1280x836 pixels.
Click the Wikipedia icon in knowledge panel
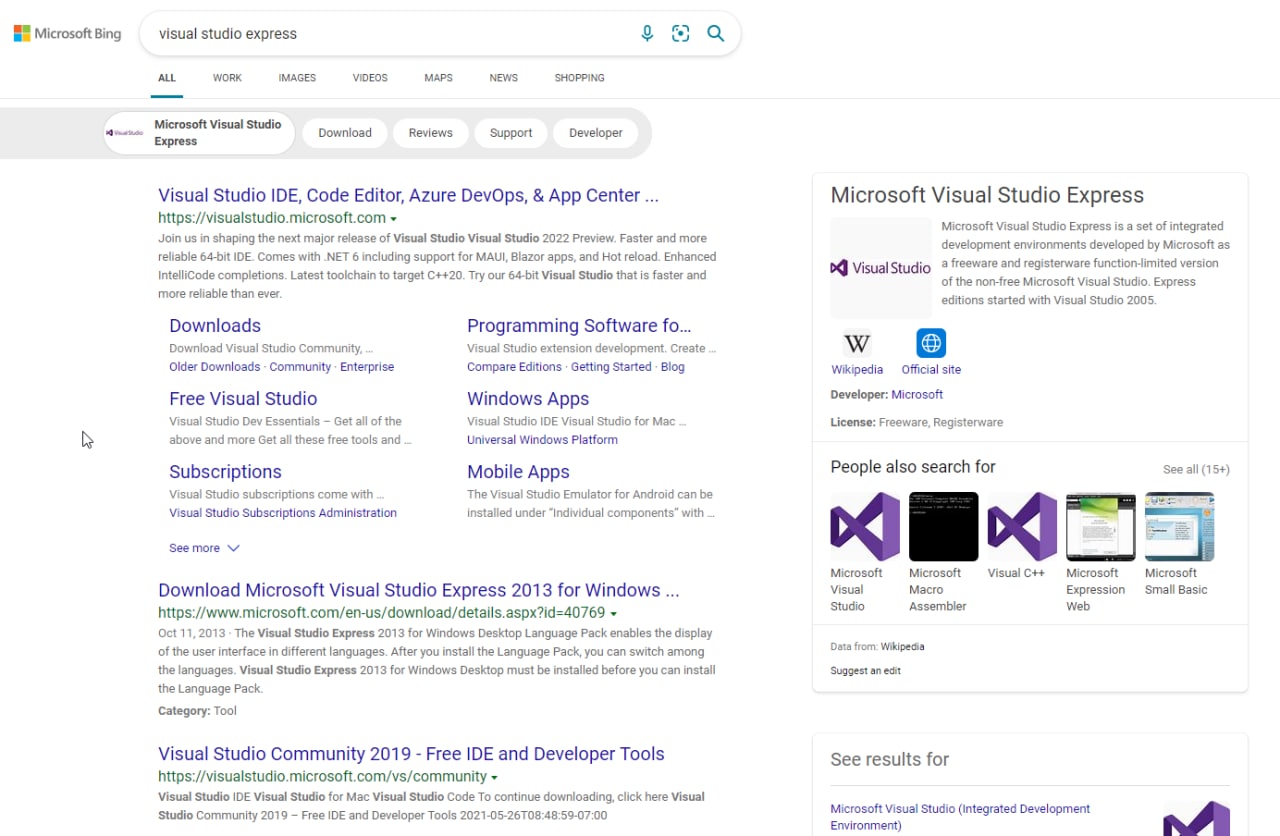tap(857, 343)
